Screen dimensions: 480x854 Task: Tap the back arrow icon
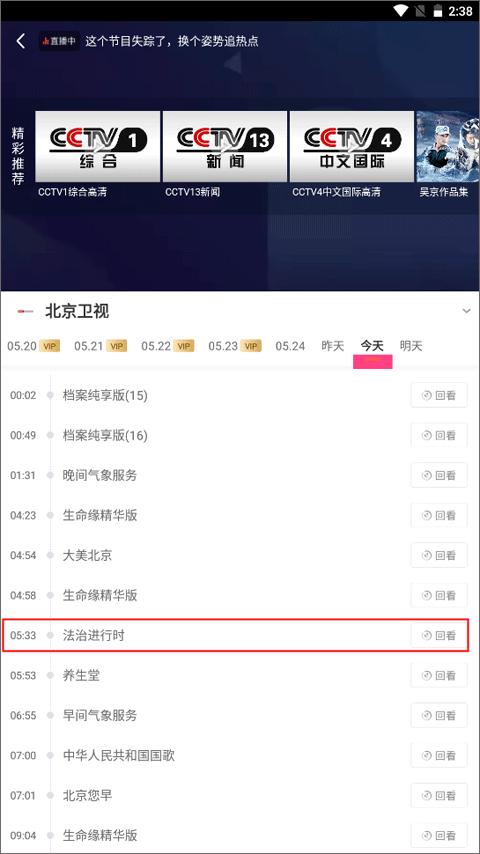click(x=21, y=41)
